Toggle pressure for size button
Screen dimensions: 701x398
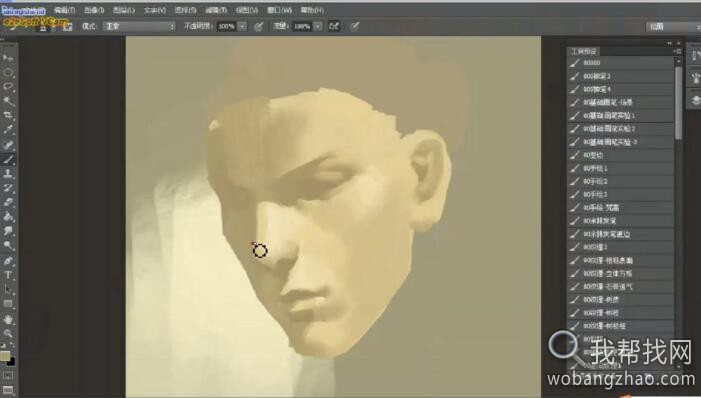(x=355, y=26)
